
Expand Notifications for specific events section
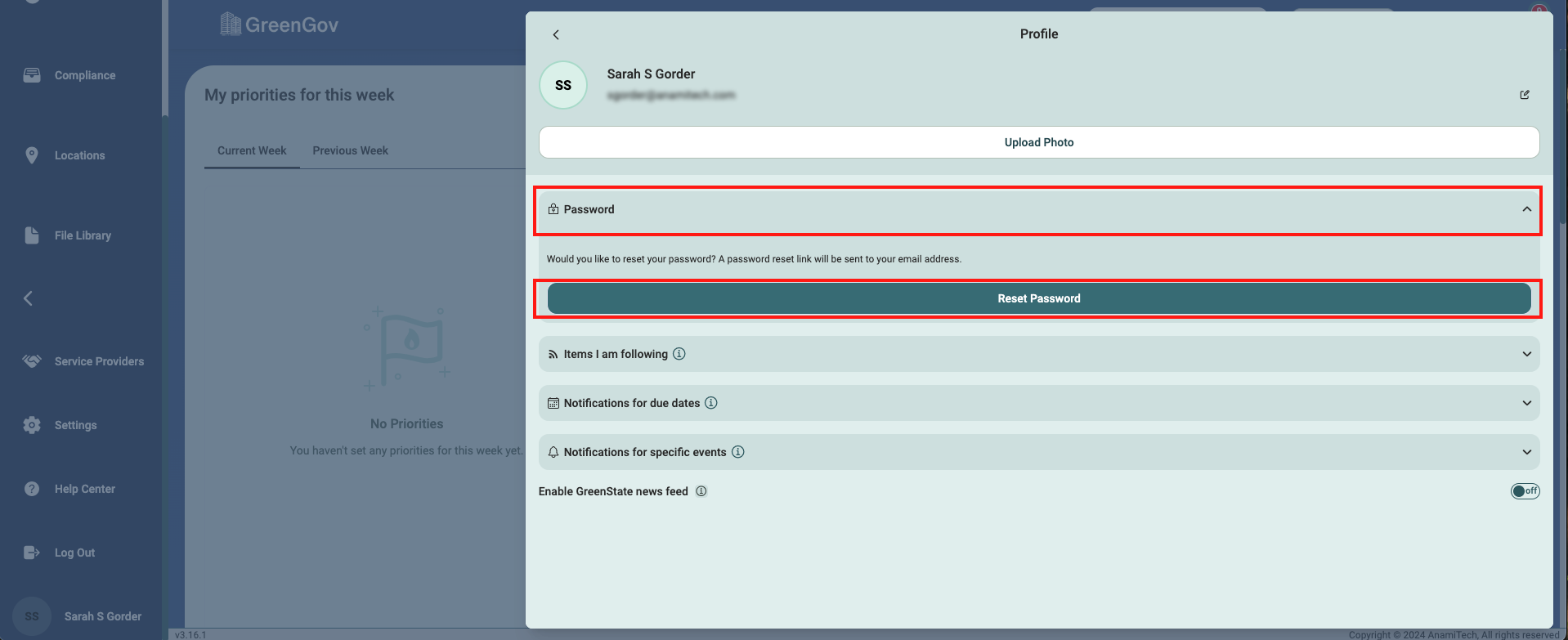1526,452
